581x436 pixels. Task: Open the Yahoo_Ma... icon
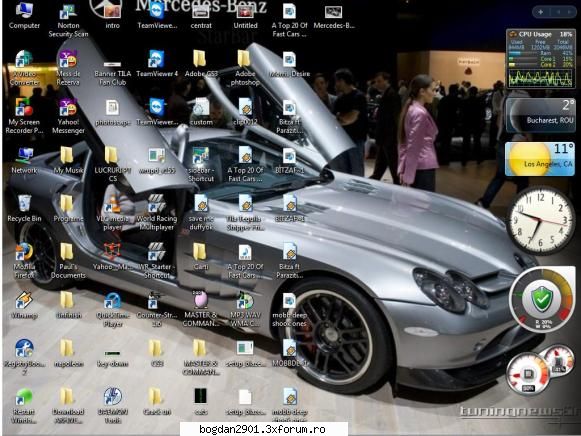112,257
